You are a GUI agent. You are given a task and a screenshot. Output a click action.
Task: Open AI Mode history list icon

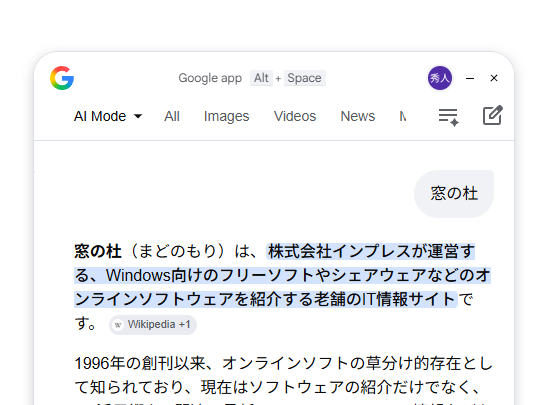(448, 117)
